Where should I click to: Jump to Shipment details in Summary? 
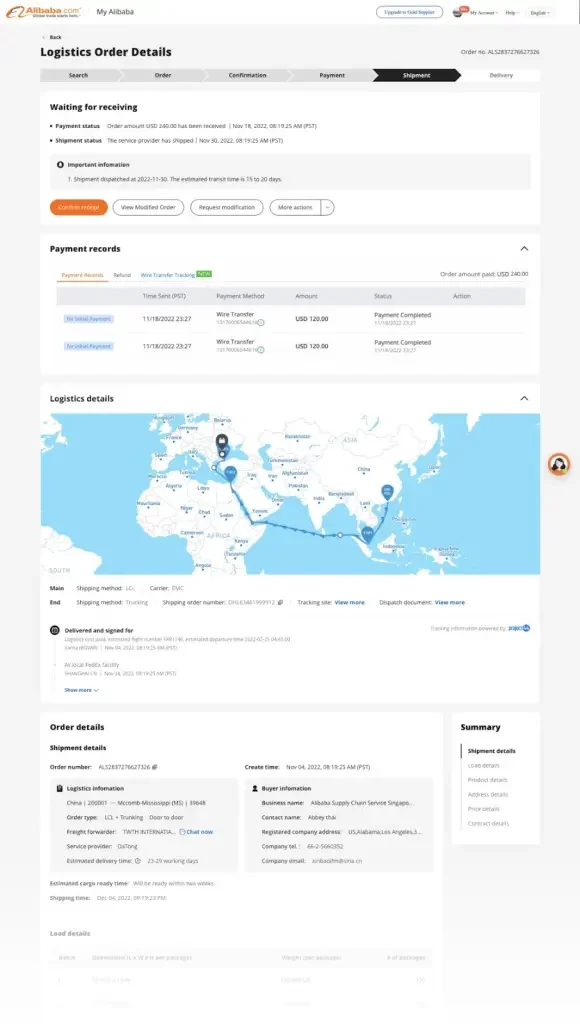point(491,751)
